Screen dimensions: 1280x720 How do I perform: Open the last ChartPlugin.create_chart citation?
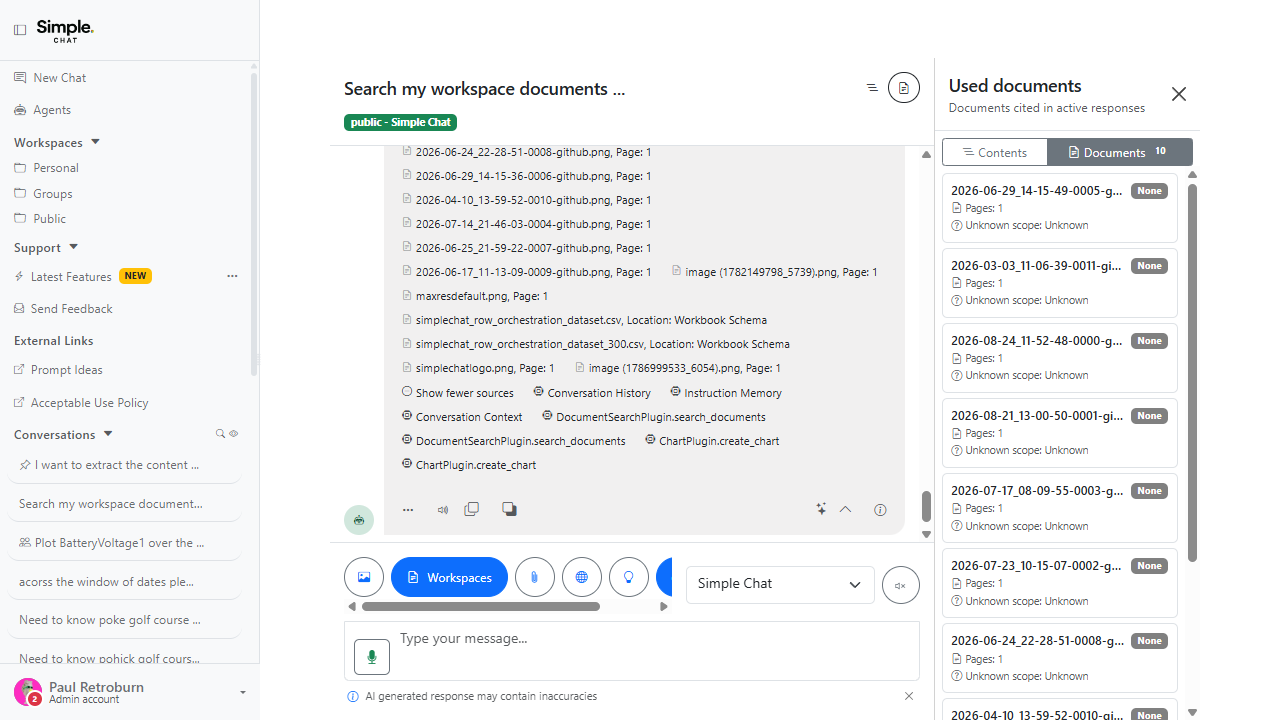click(469, 465)
